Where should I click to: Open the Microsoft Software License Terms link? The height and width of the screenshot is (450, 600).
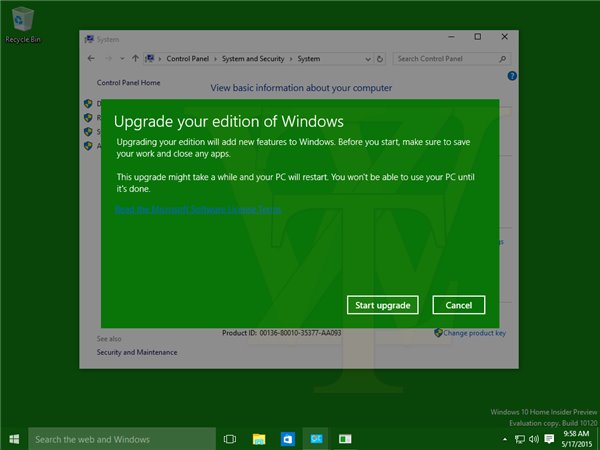click(198, 210)
